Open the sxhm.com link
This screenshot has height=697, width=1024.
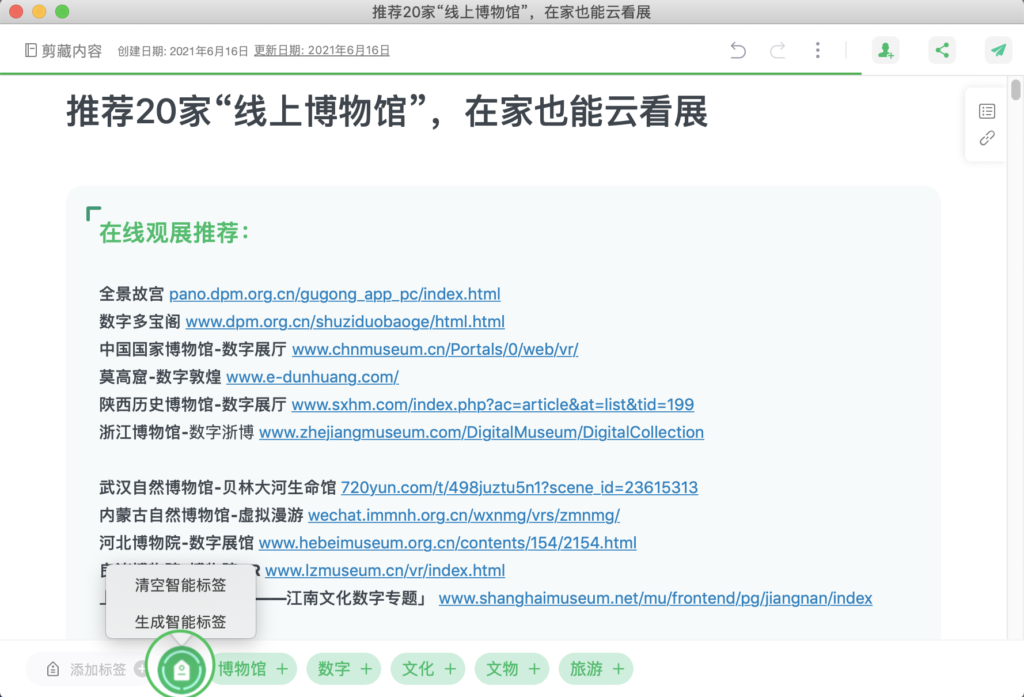coord(492,404)
